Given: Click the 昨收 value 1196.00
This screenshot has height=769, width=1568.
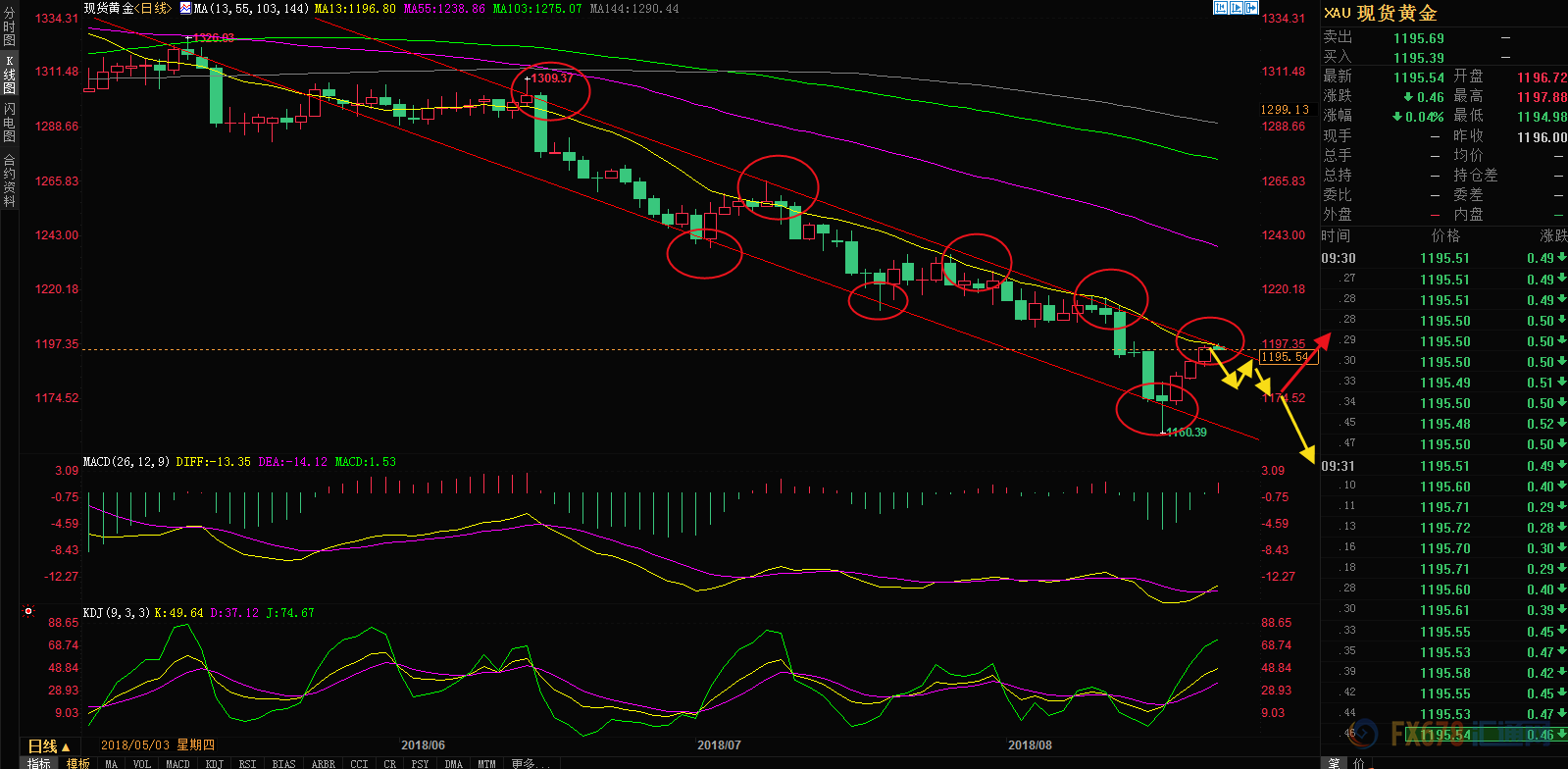Looking at the screenshot, I should (1542, 137).
